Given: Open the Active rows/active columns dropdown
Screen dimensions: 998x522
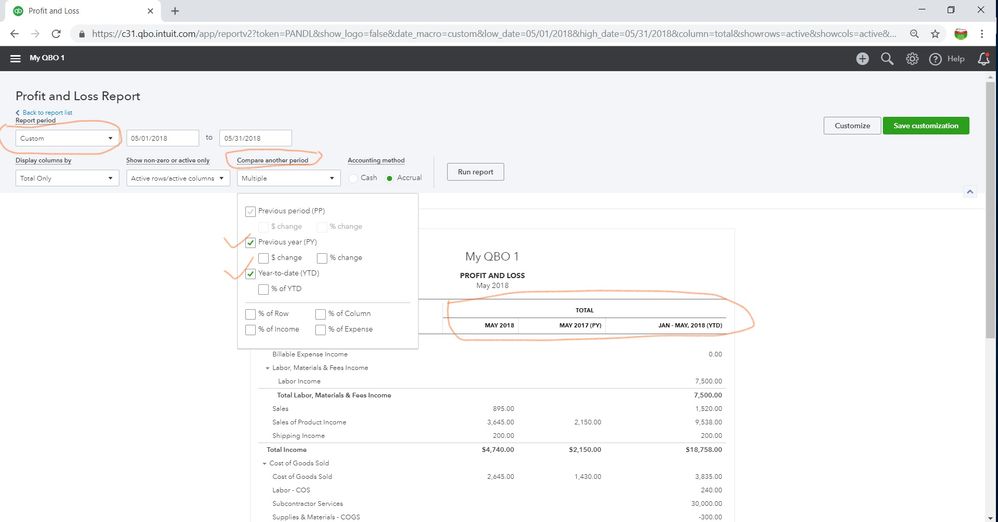Looking at the screenshot, I should click(x=176, y=178).
